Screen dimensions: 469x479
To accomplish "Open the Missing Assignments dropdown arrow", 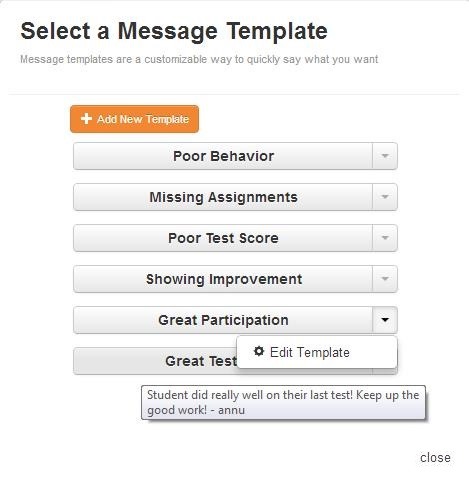I will pos(385,197).
